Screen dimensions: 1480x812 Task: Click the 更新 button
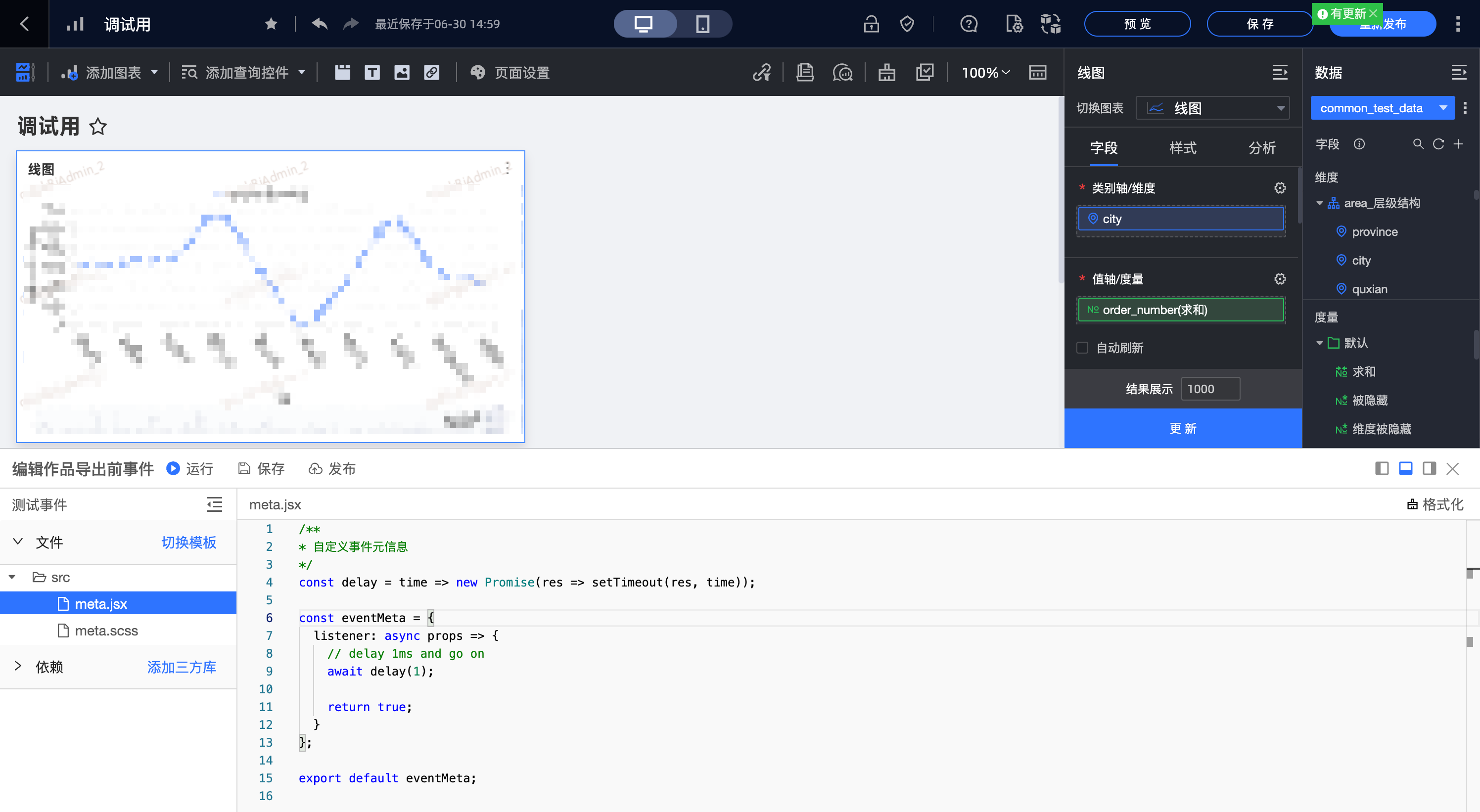[1182, 428]
